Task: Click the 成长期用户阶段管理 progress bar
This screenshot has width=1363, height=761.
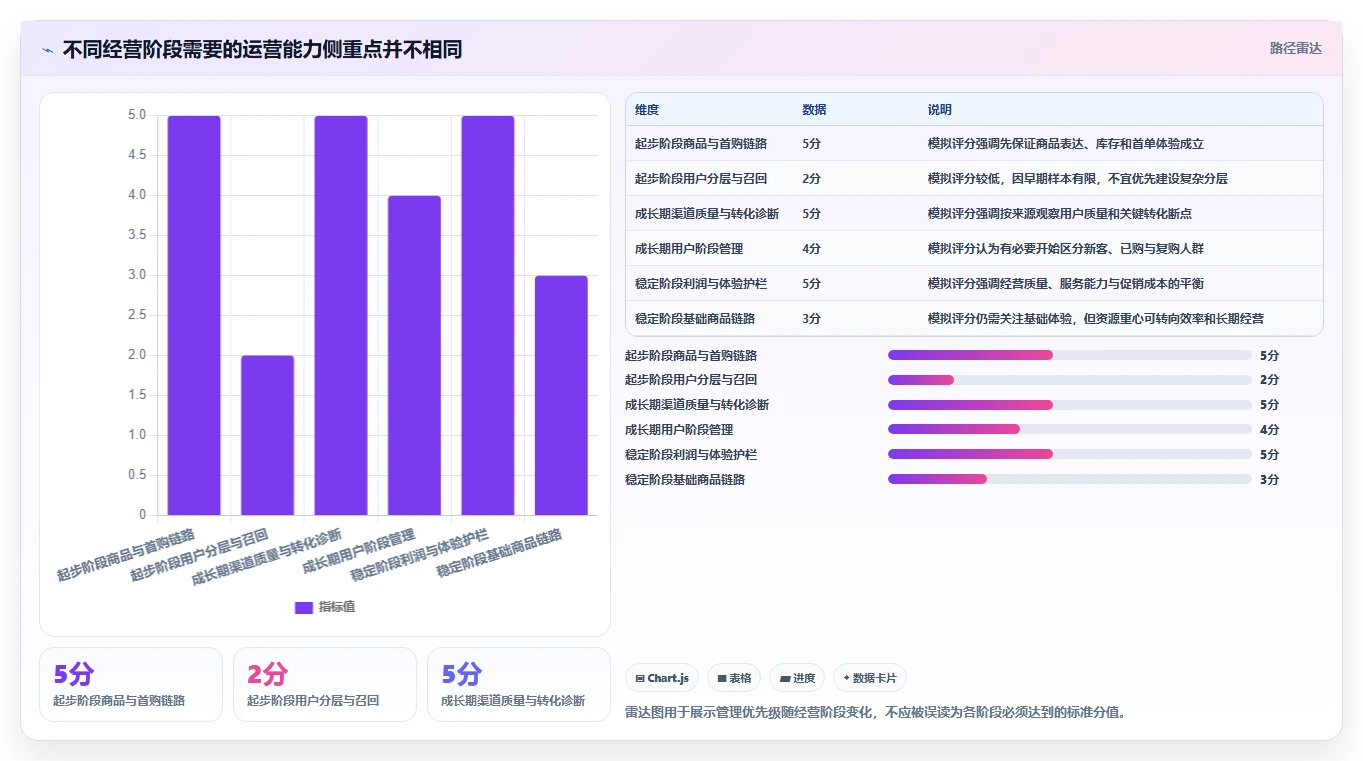Action: point(1070,429)
